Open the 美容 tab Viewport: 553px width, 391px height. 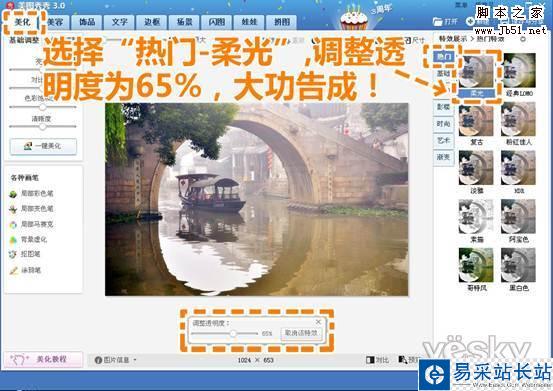point(55,22)
